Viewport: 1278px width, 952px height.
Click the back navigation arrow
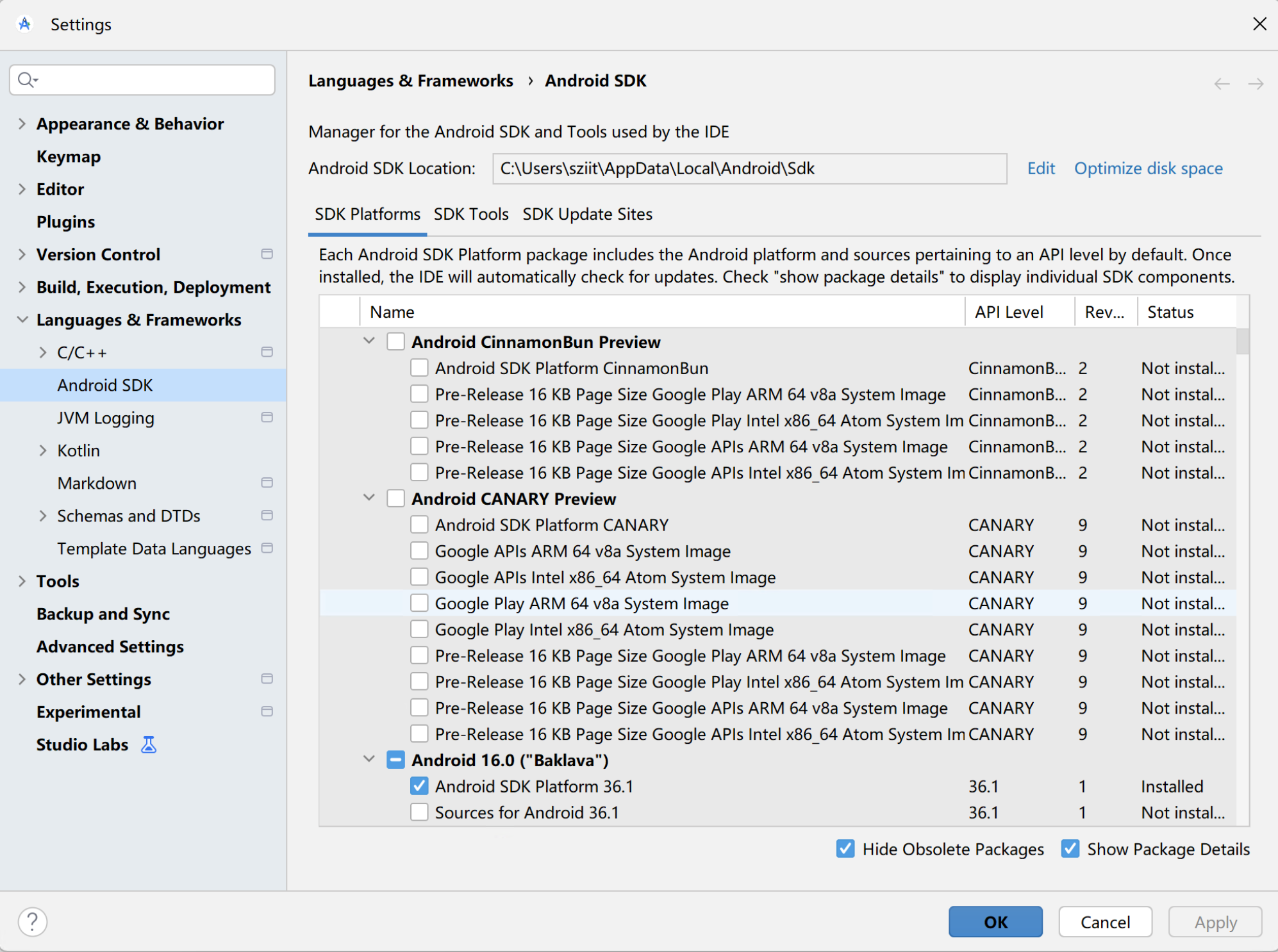coord(1222,83)
